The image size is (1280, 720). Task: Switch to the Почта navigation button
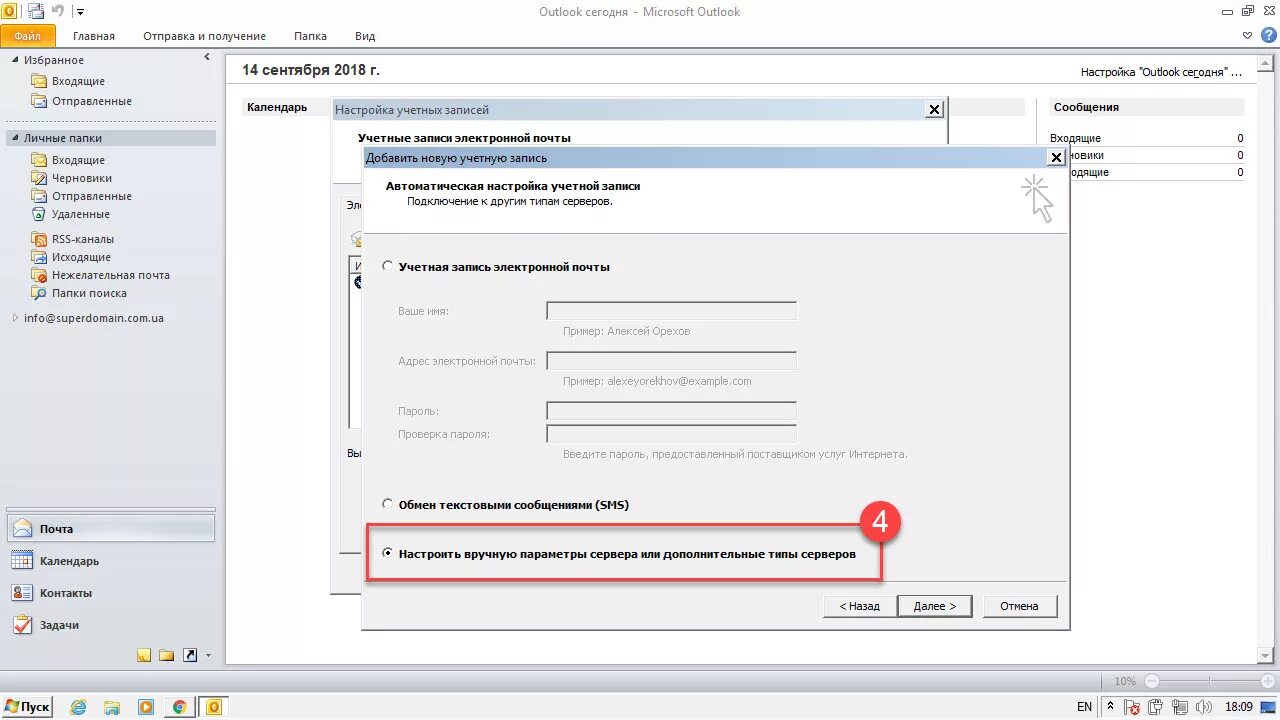coord(110,529)
